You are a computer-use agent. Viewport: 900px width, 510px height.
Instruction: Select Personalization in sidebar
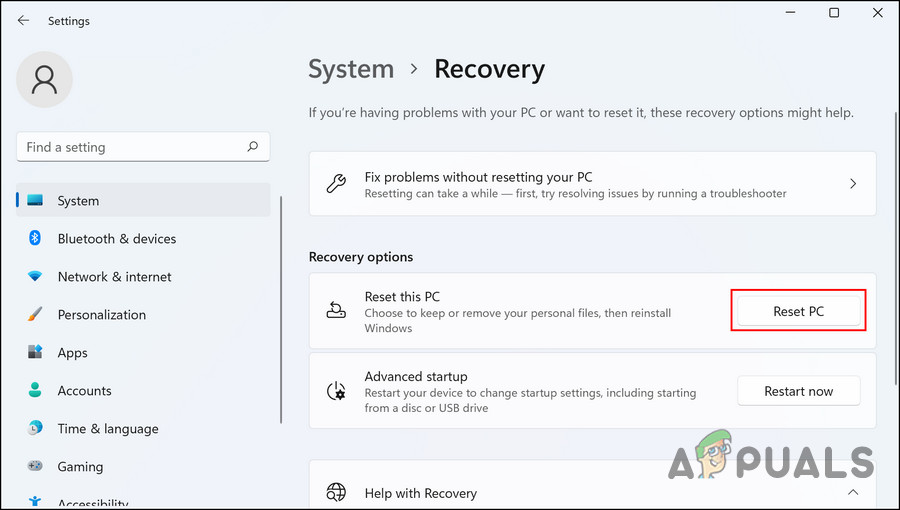click(x=143, y=314)
